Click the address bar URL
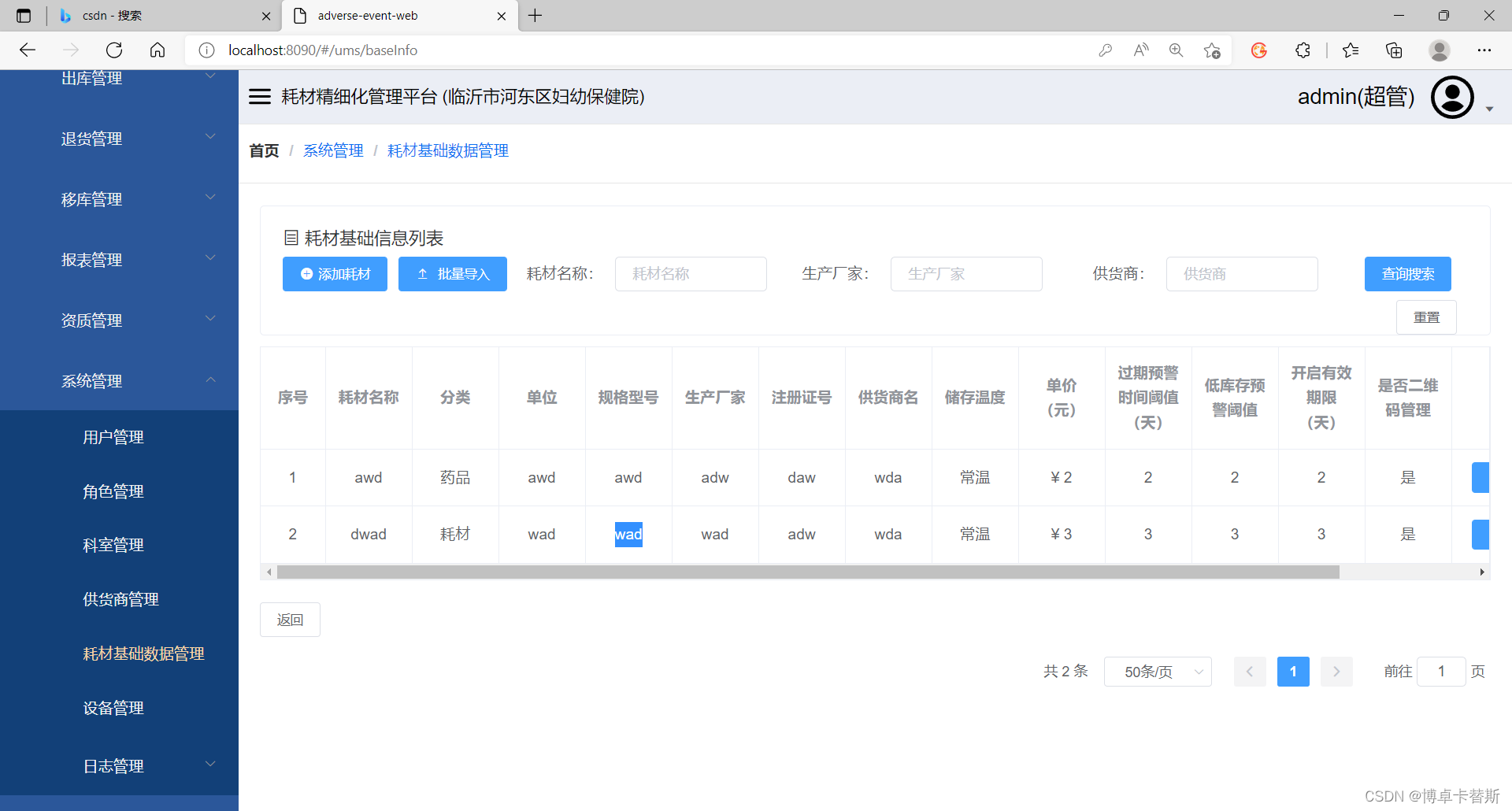This screenshot has width=1512, height=811. (323, 50)
